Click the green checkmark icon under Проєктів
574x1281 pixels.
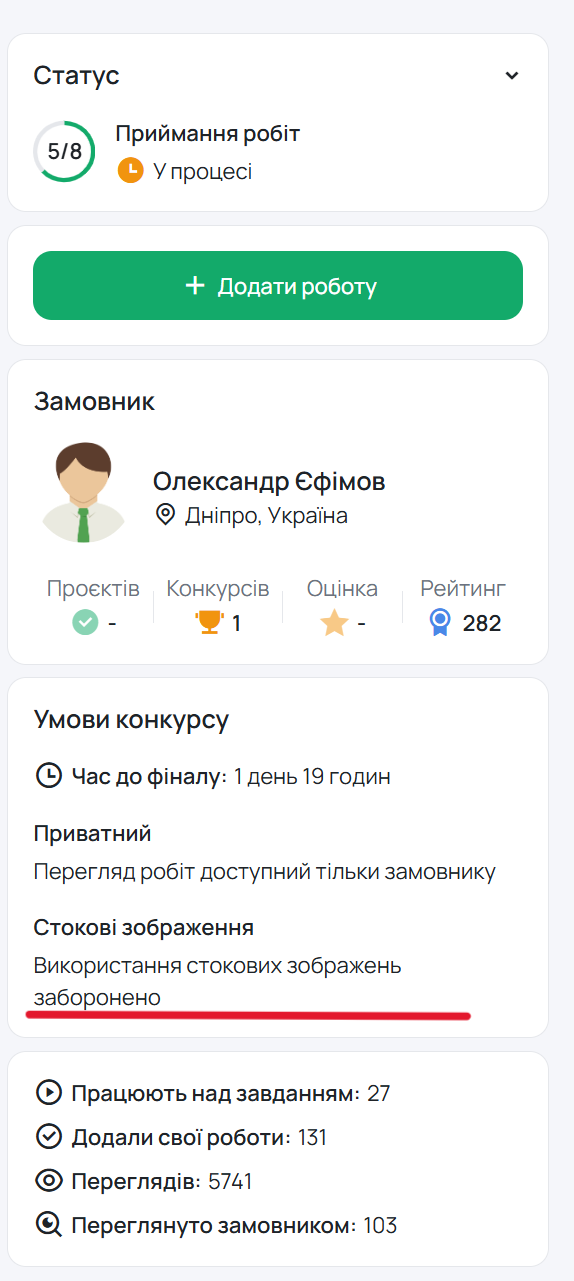pos(85,623)
